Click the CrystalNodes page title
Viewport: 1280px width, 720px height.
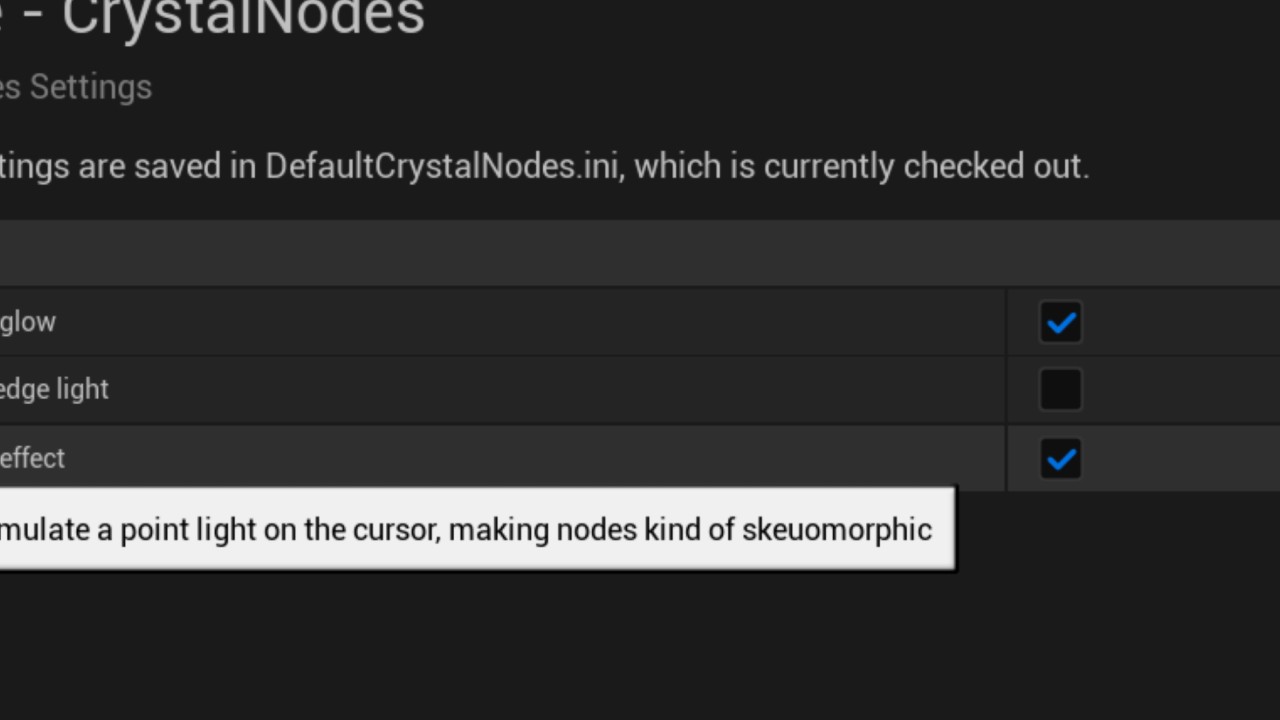pyautogui.click(x=243, y=18)
